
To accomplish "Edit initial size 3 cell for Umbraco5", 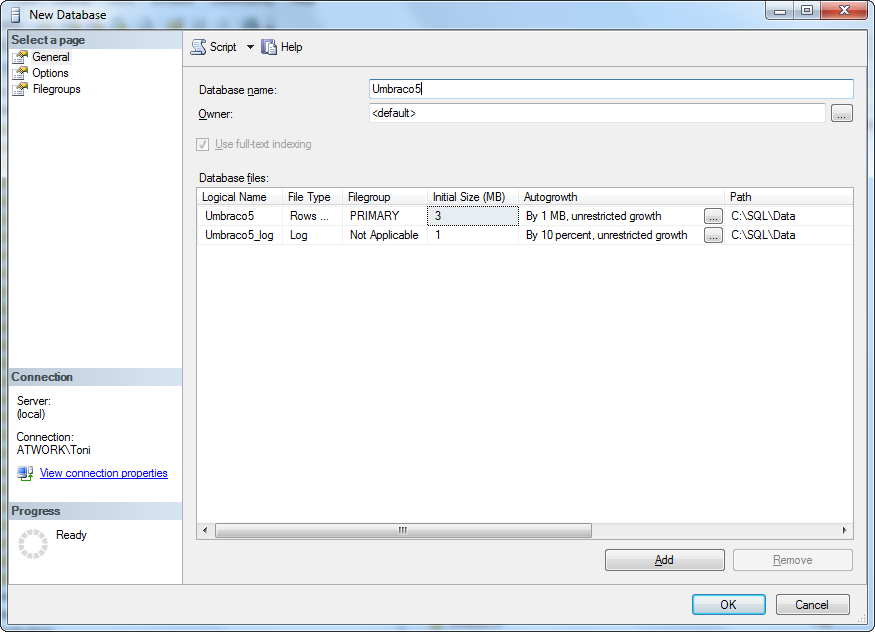I will pyautogui.click(x=473, y=216).
